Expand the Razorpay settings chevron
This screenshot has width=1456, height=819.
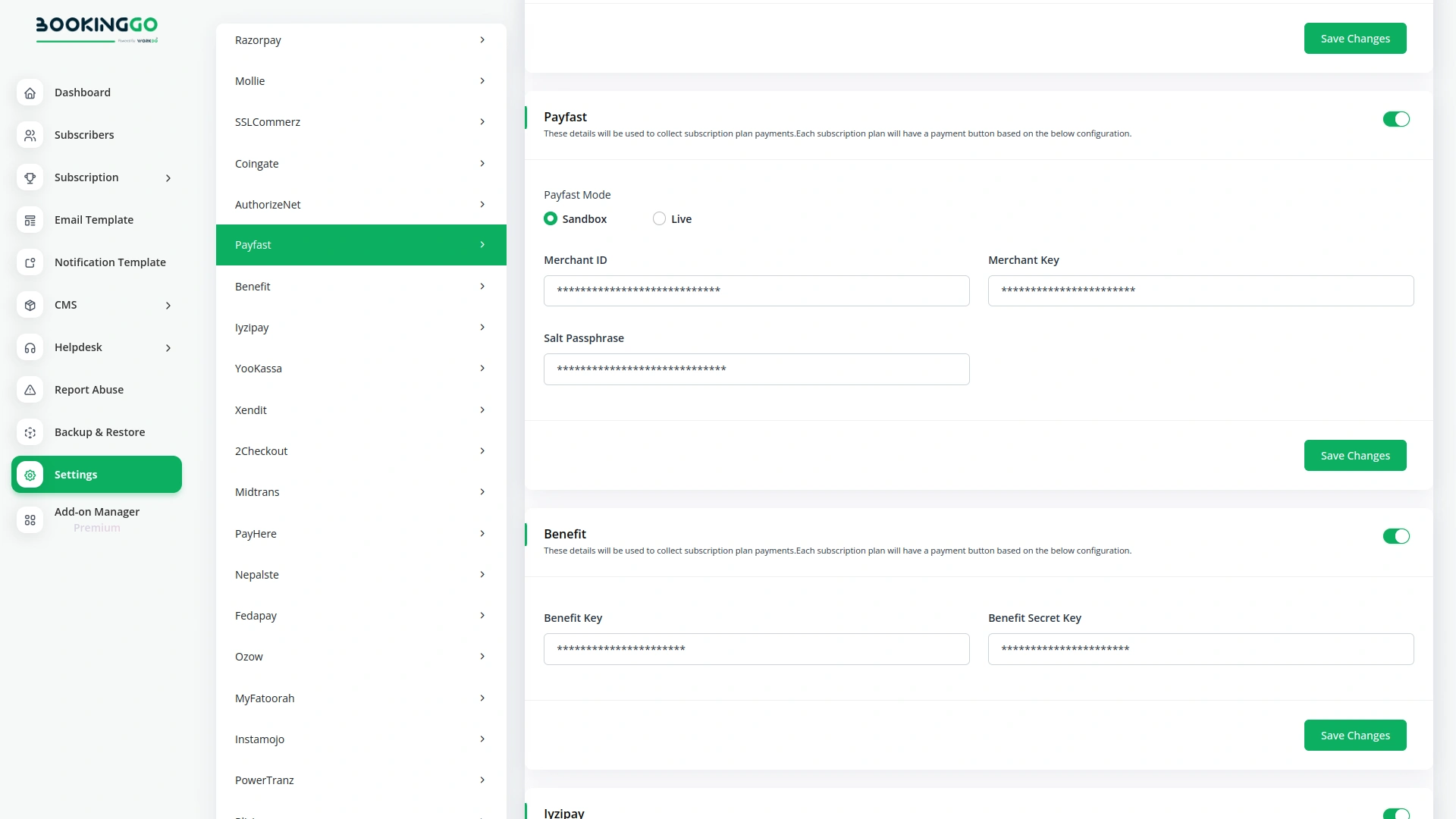(x=482, y=39)
